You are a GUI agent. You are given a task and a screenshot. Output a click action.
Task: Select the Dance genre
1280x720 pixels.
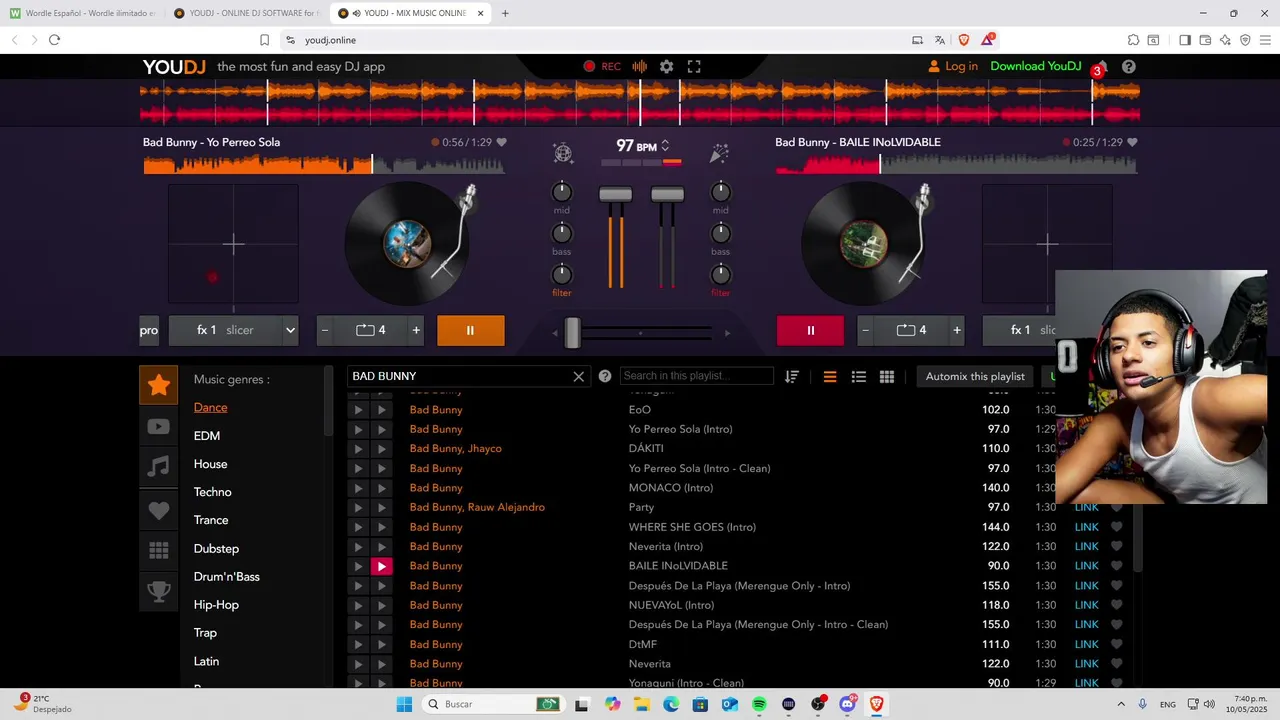[x=210, y=407]
